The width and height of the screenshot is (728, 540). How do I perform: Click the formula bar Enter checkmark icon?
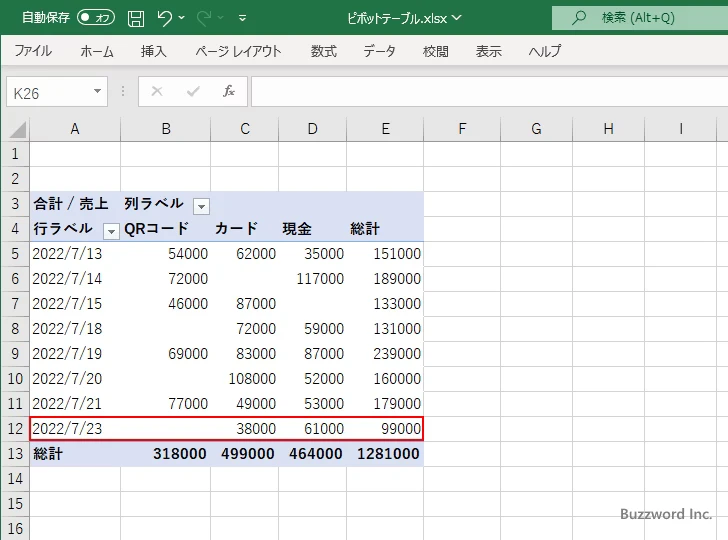coord(193,91)
